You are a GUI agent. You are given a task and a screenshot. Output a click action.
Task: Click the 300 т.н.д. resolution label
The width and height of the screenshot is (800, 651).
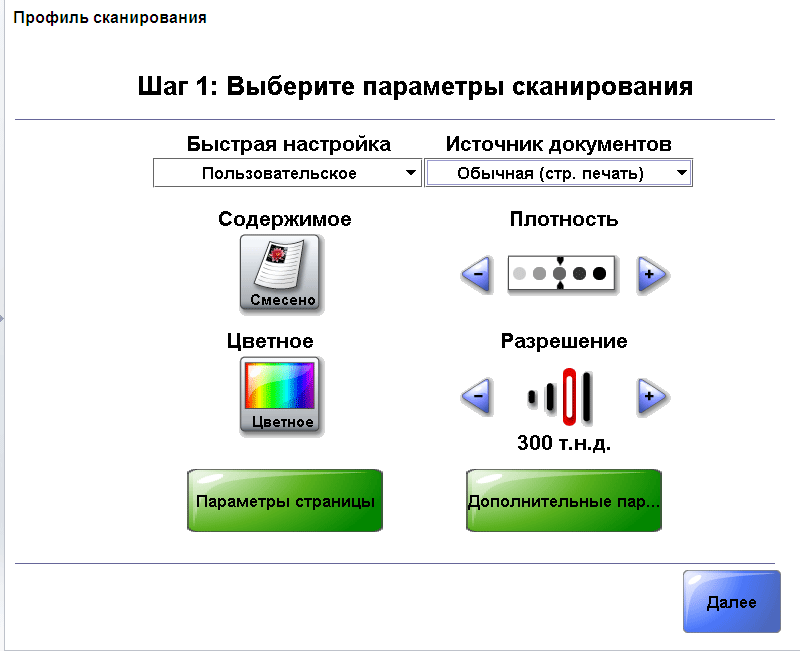click(564, 443)
